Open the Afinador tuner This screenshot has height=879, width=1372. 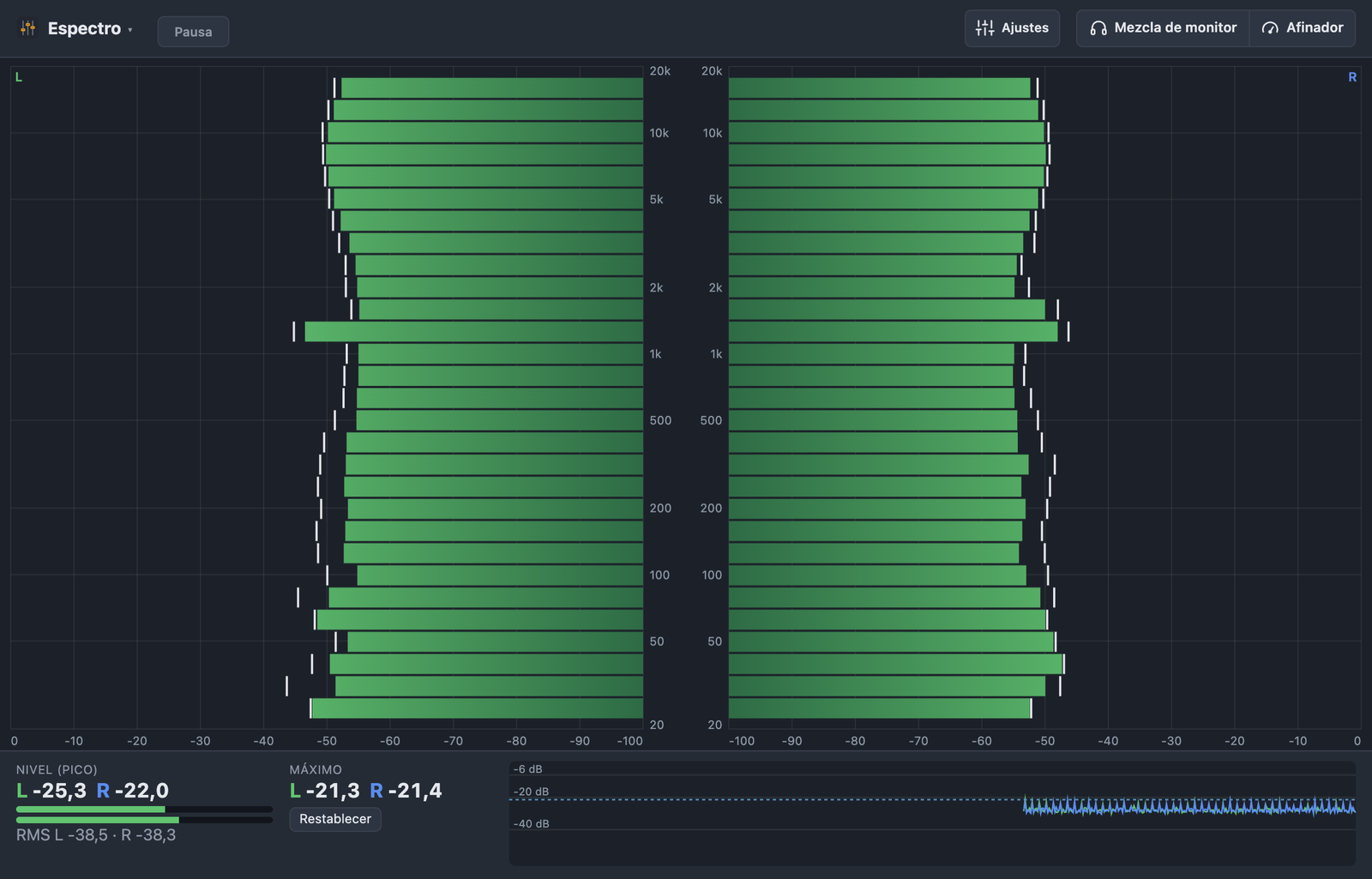(x=1303, y=28)
